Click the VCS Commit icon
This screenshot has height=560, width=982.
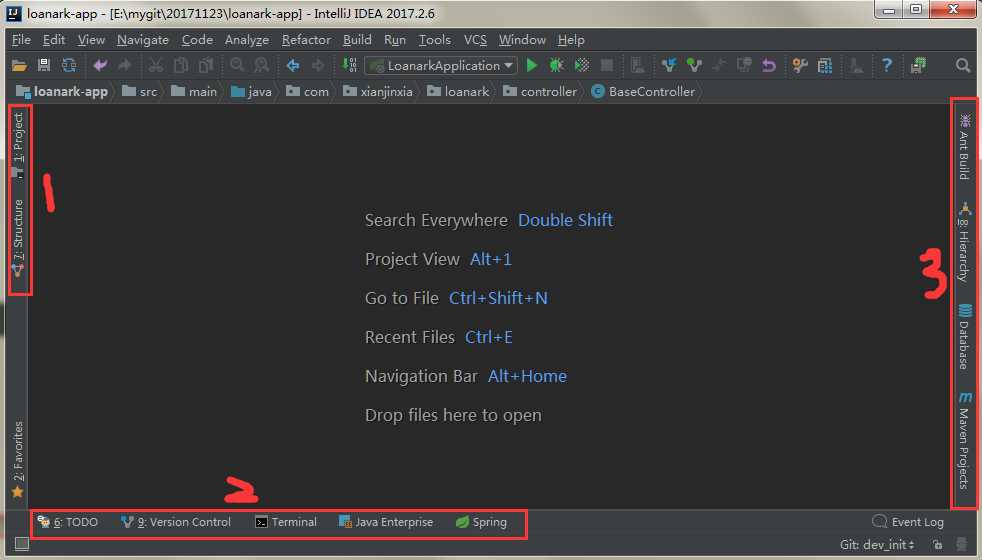click(694, 65)
